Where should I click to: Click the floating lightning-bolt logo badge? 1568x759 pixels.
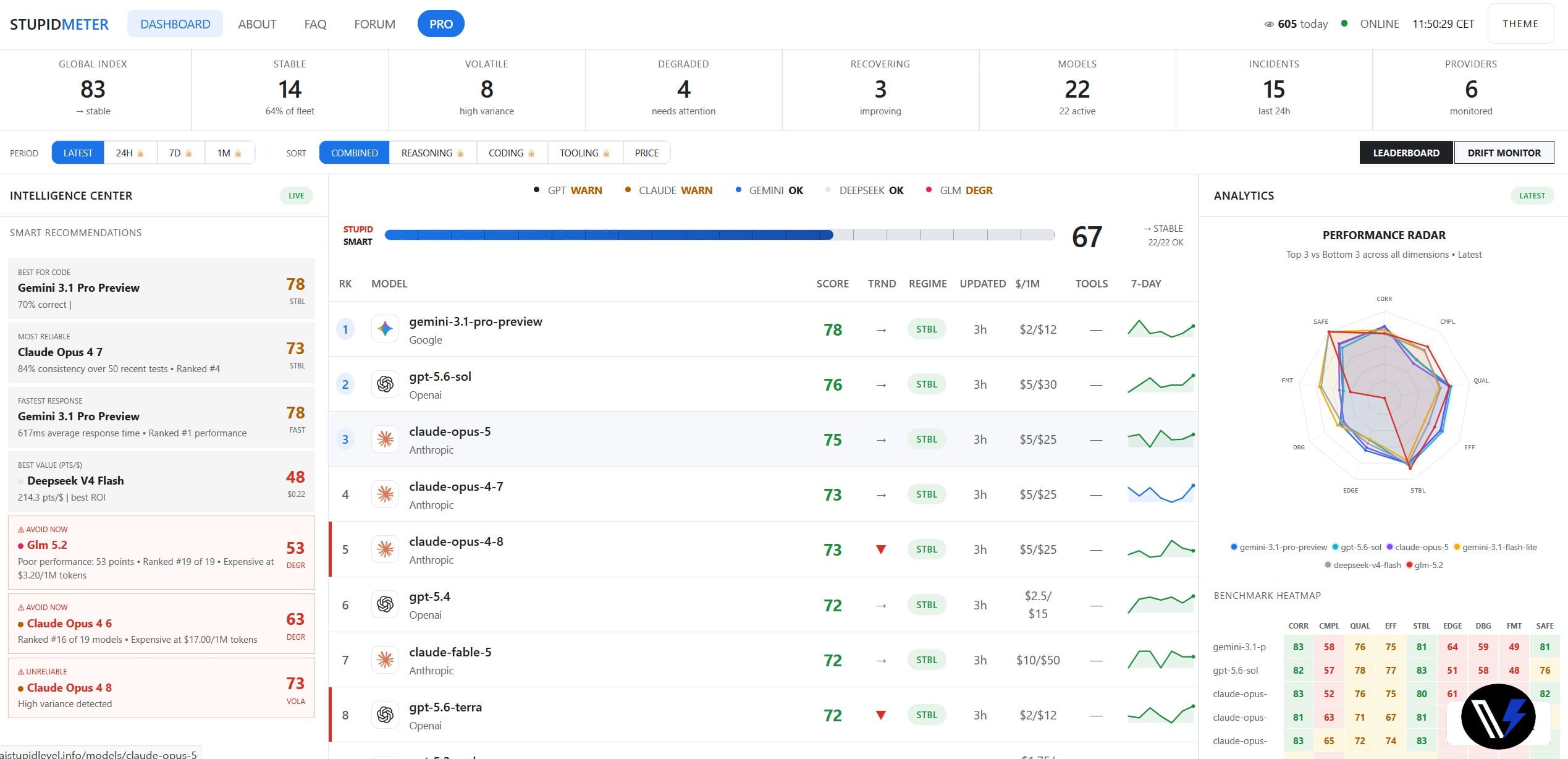click(1498, 716)
